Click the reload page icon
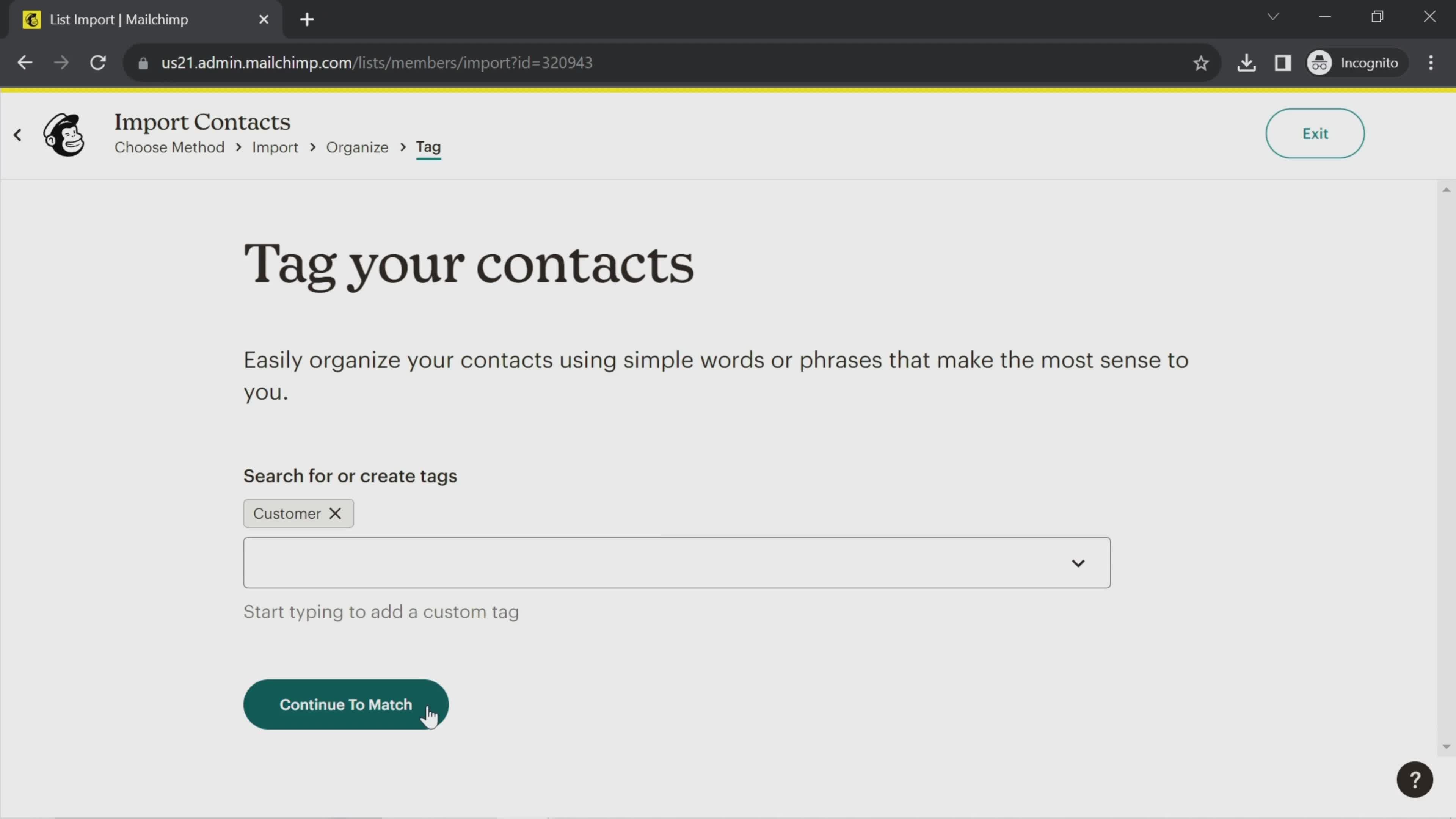This screenshot has width=1456, height=819. (x=98, y=62)
